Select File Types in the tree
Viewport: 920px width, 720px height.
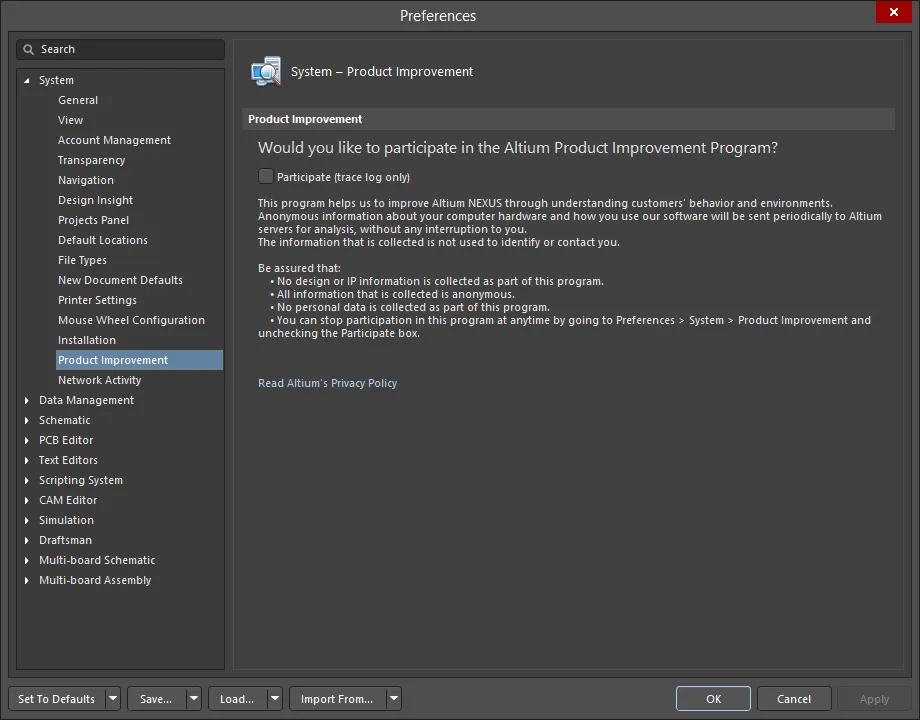tap(82, 260)
